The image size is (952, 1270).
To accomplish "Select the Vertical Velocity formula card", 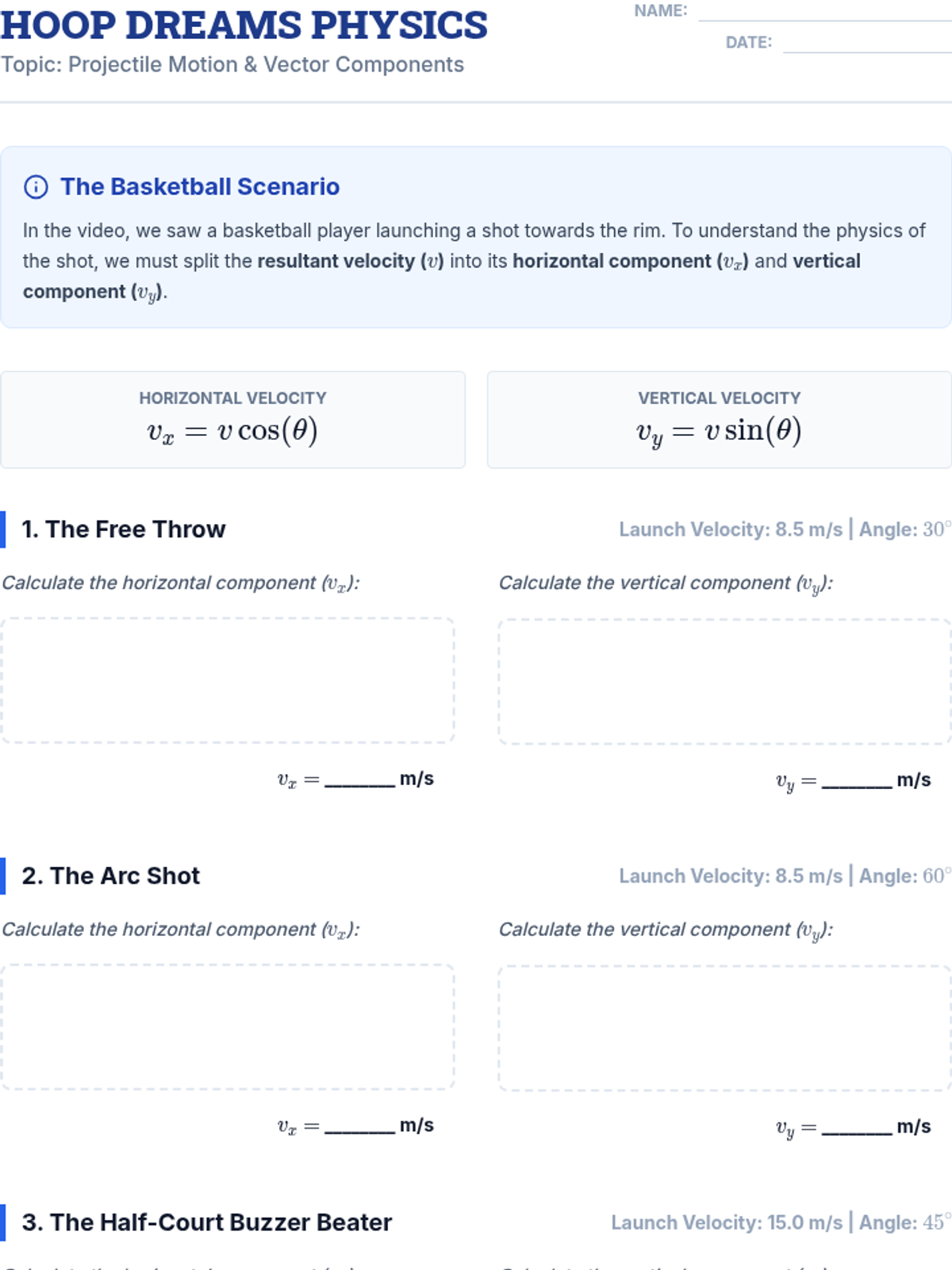I will pyautogui.click(x=719, y=420).
